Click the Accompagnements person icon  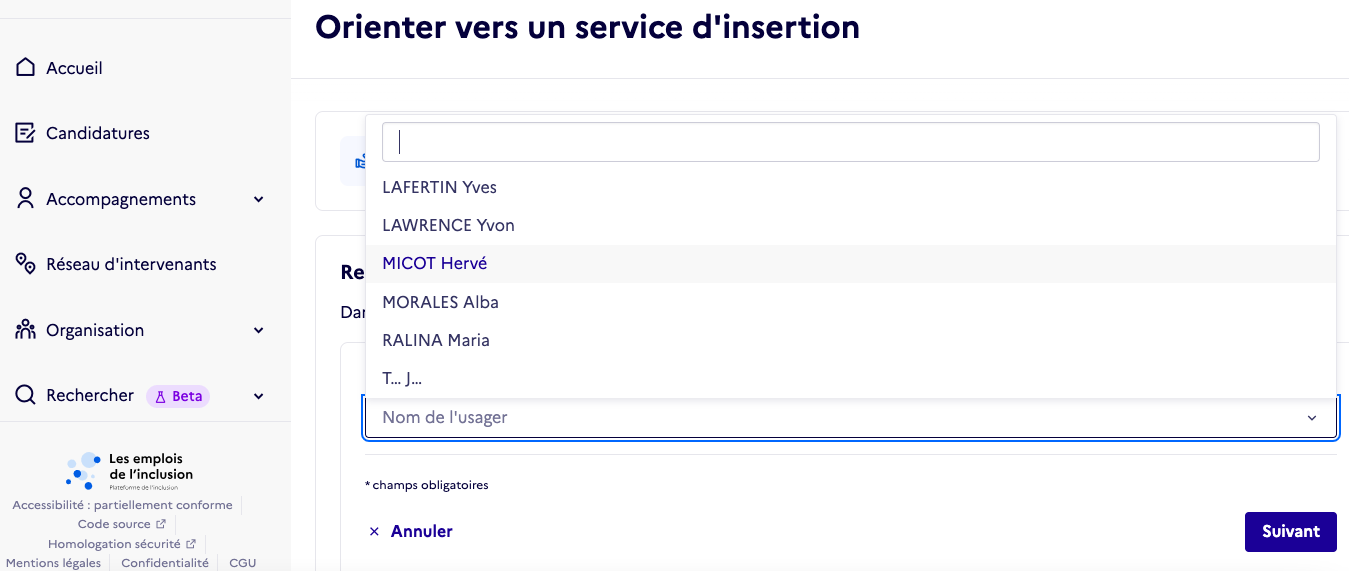[26, 199]
